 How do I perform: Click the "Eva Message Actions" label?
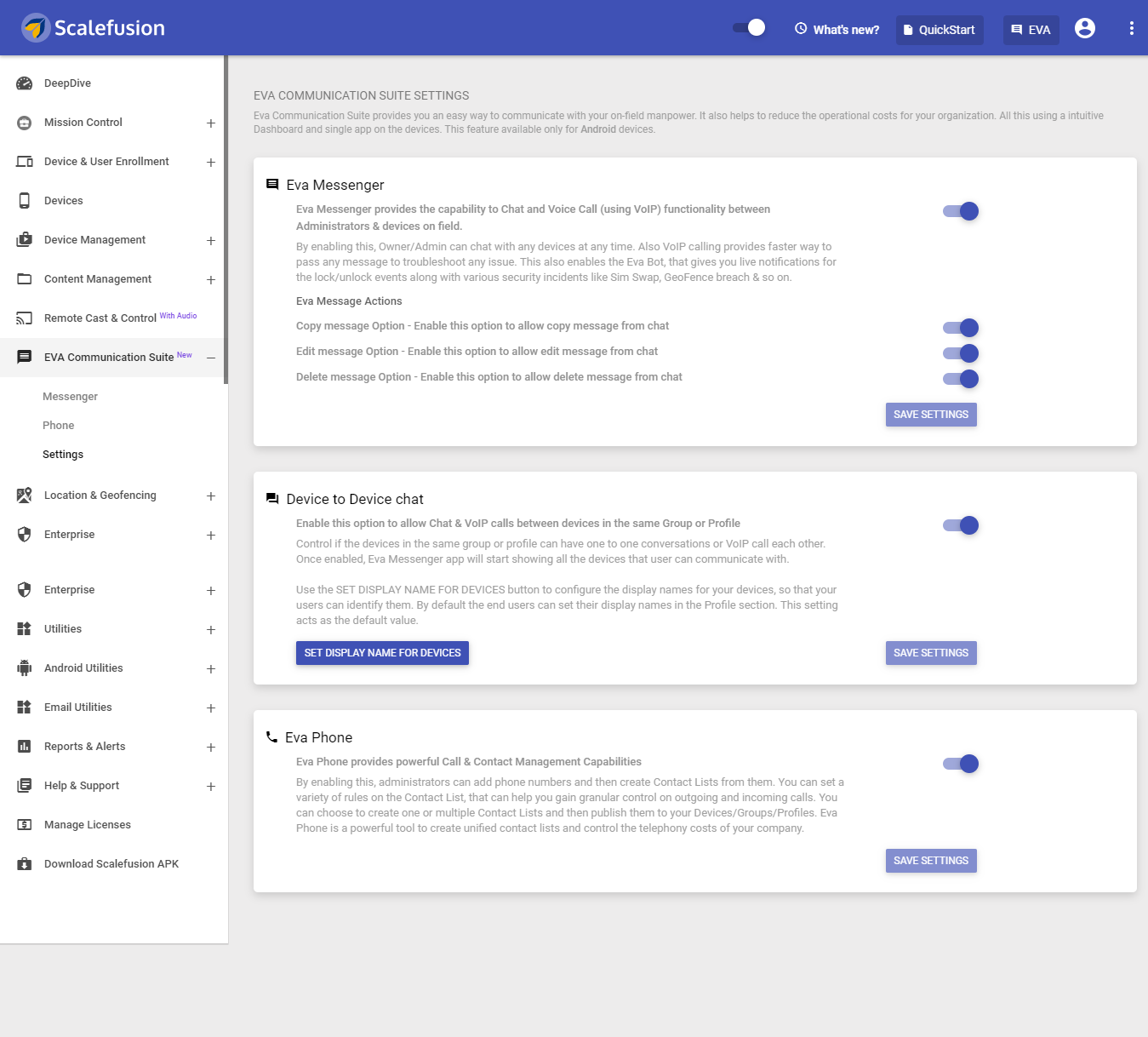[349, 301]
